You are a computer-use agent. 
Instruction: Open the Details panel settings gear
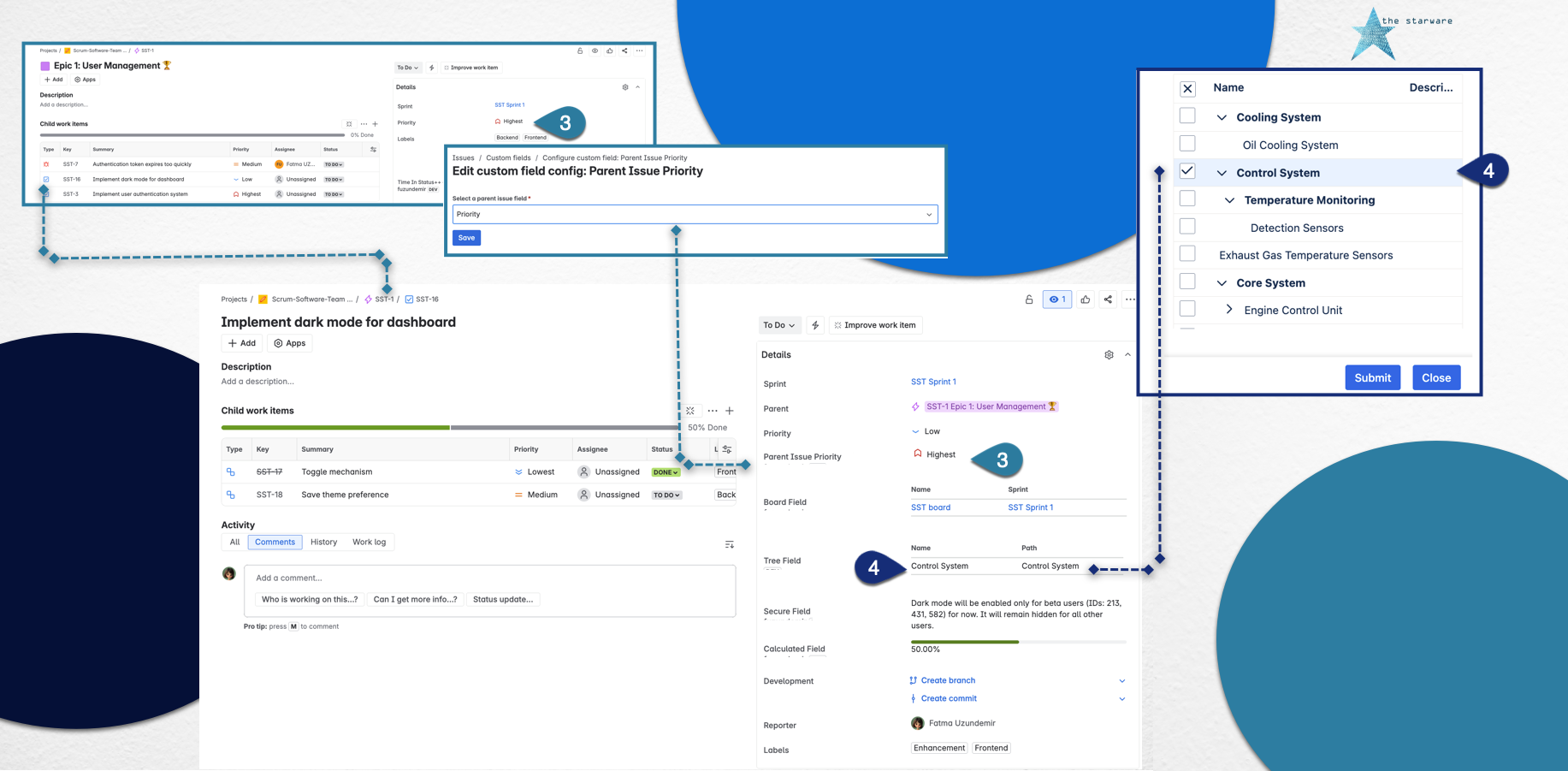click(1109, 354)
